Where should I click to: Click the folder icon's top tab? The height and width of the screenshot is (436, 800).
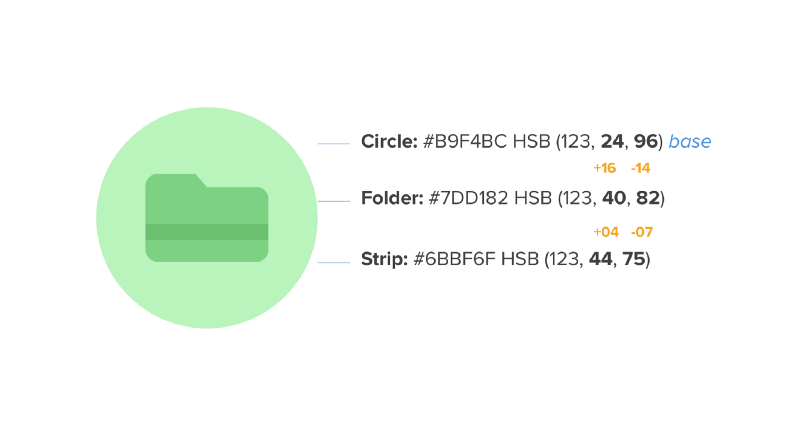click(x=173, y=180)
